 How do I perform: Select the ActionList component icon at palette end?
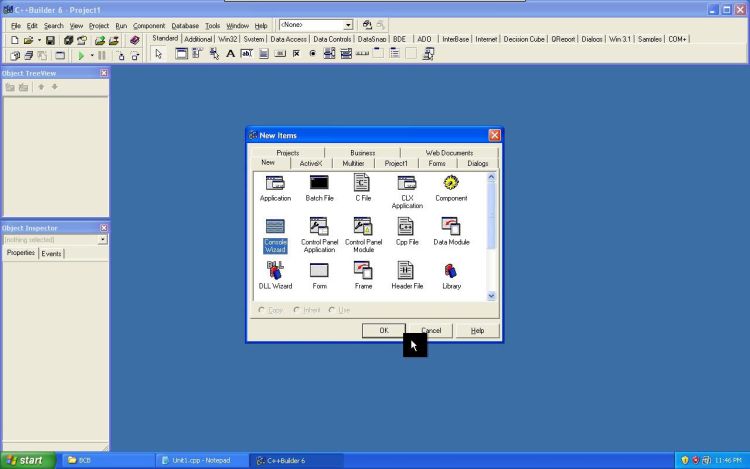428,54
